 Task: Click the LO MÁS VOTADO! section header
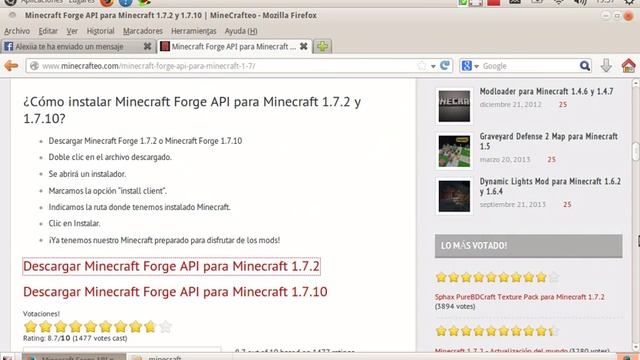click(x=529, y=246)
